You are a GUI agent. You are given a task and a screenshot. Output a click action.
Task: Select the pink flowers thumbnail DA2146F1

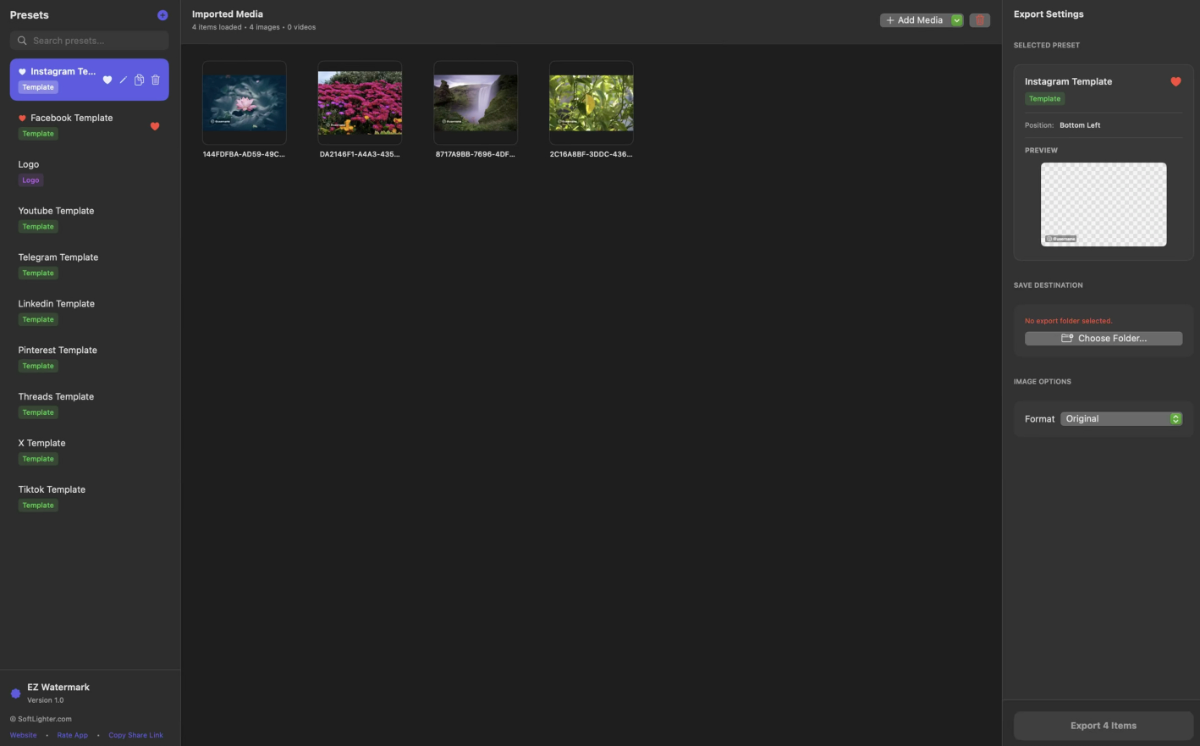[360, 103]
